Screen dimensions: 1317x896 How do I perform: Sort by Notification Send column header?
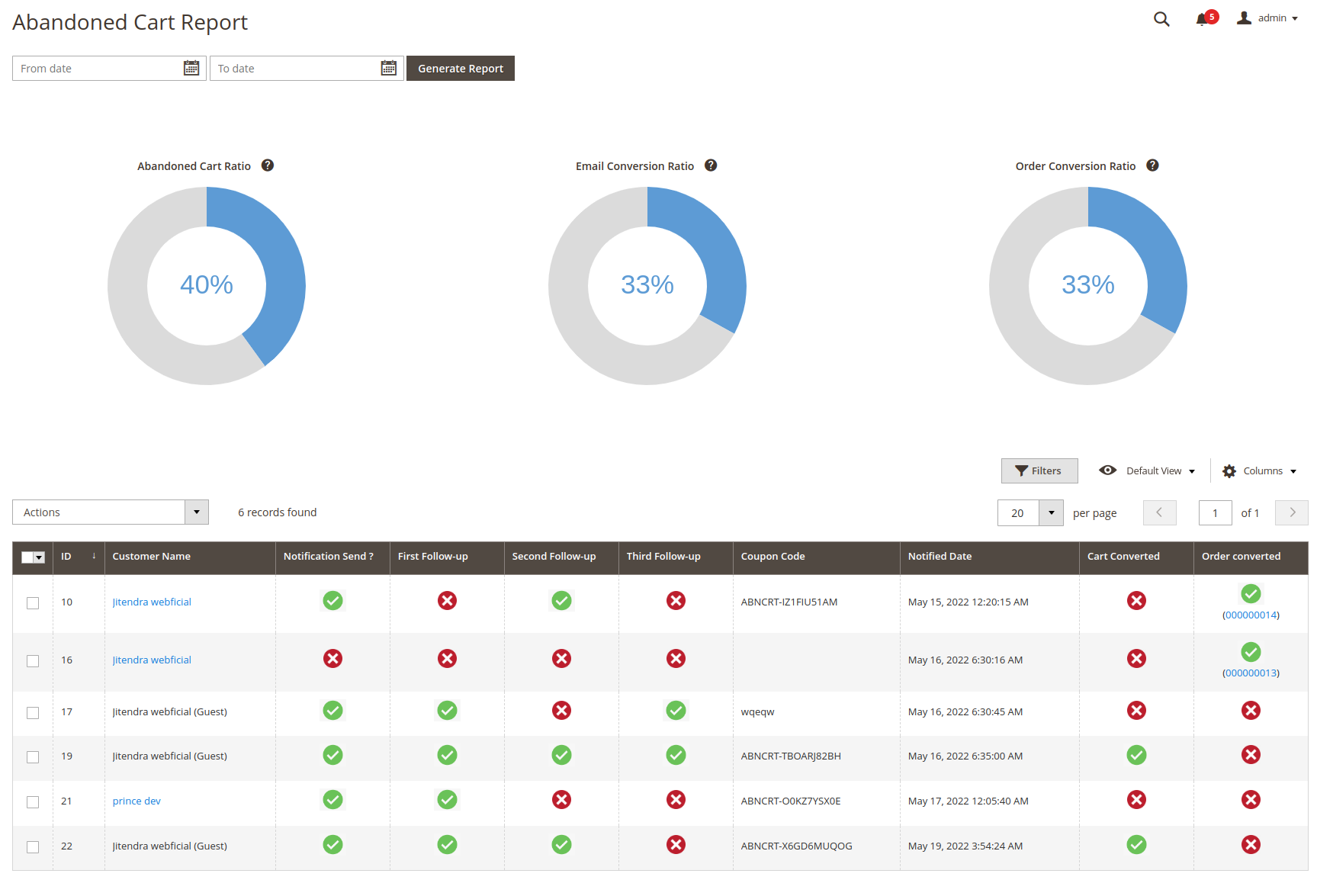point(332,557)
